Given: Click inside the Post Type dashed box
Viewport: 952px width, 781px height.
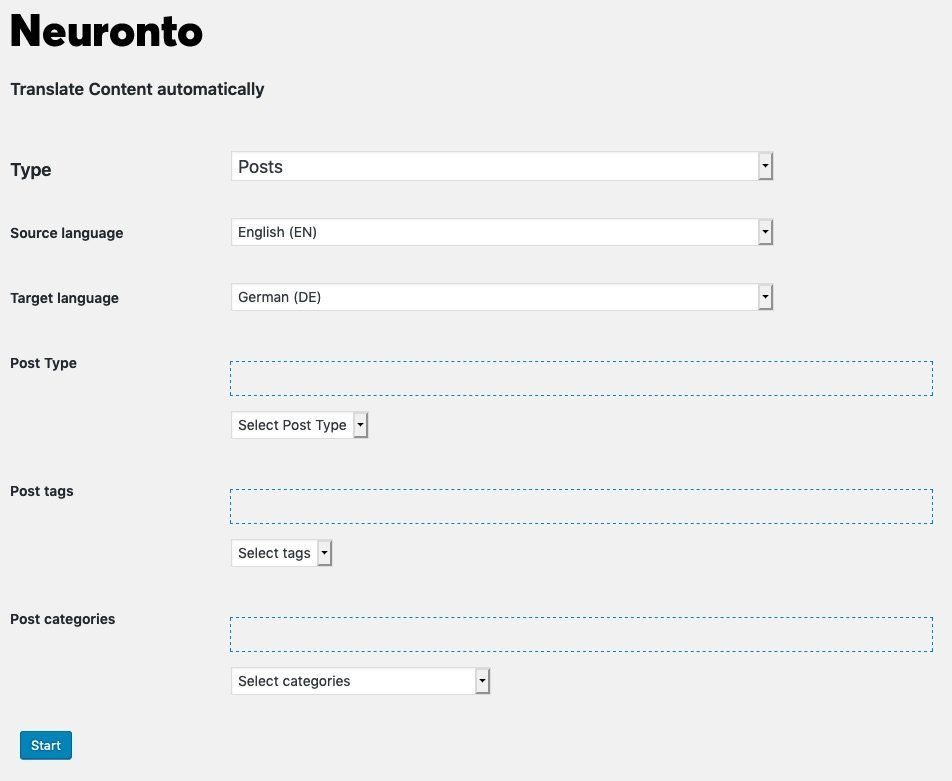Looking at the screenshot, I should coord(581,378).
